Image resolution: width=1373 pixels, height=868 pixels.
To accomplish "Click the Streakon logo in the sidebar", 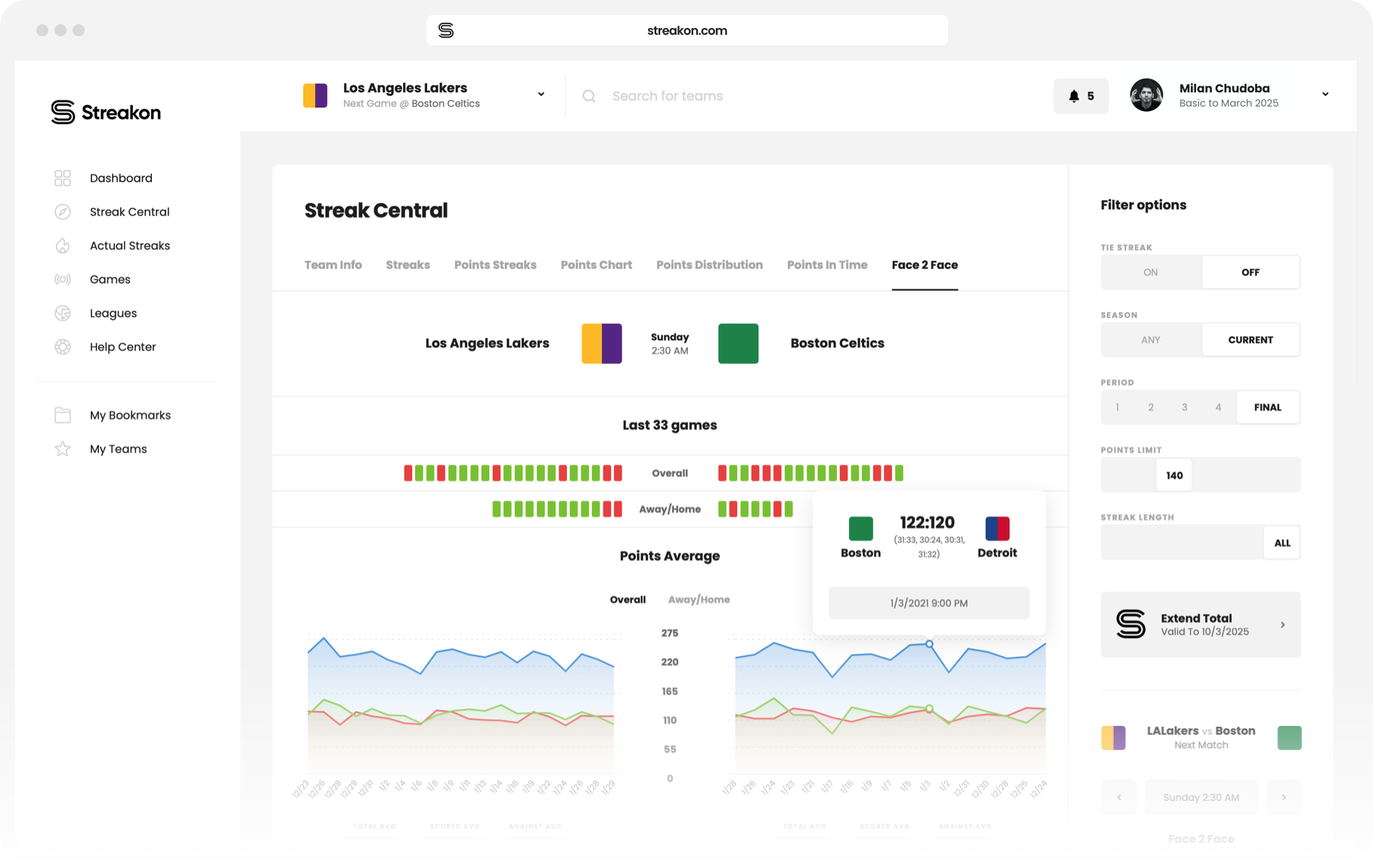I will click(106, 113).
